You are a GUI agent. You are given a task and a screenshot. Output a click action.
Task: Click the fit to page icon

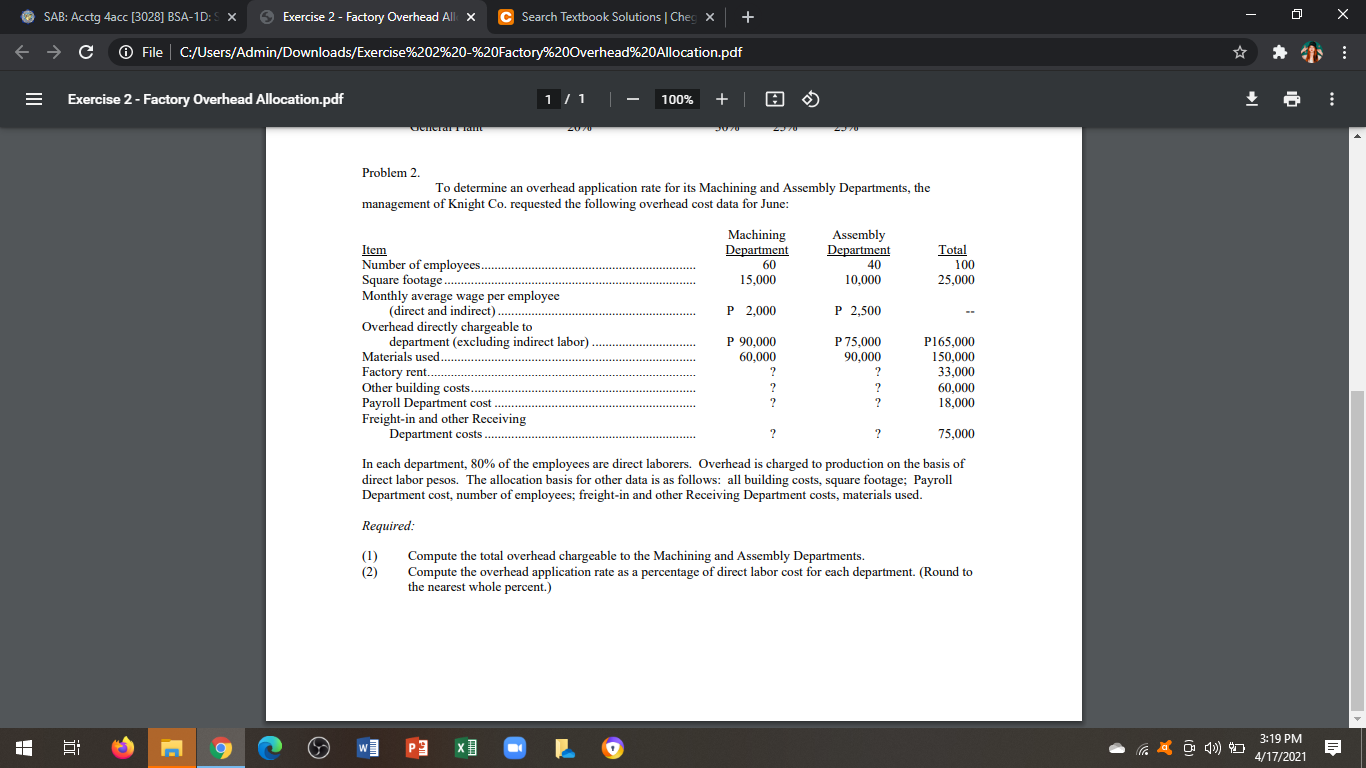coord(774,99)
